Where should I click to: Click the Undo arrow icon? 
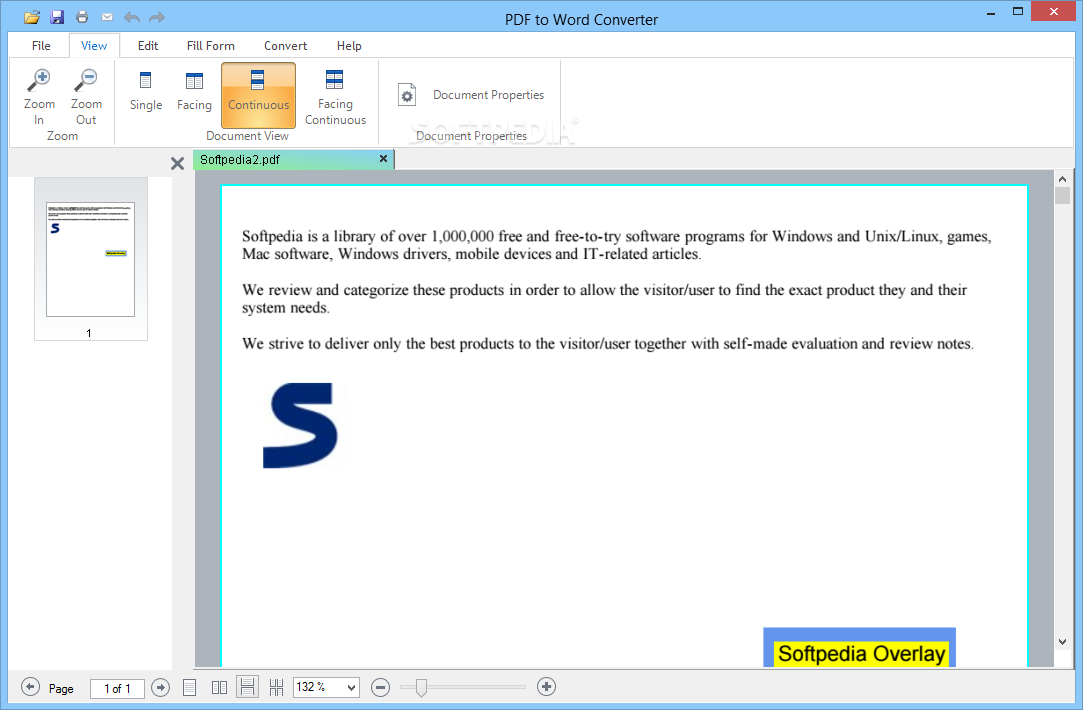132,17
